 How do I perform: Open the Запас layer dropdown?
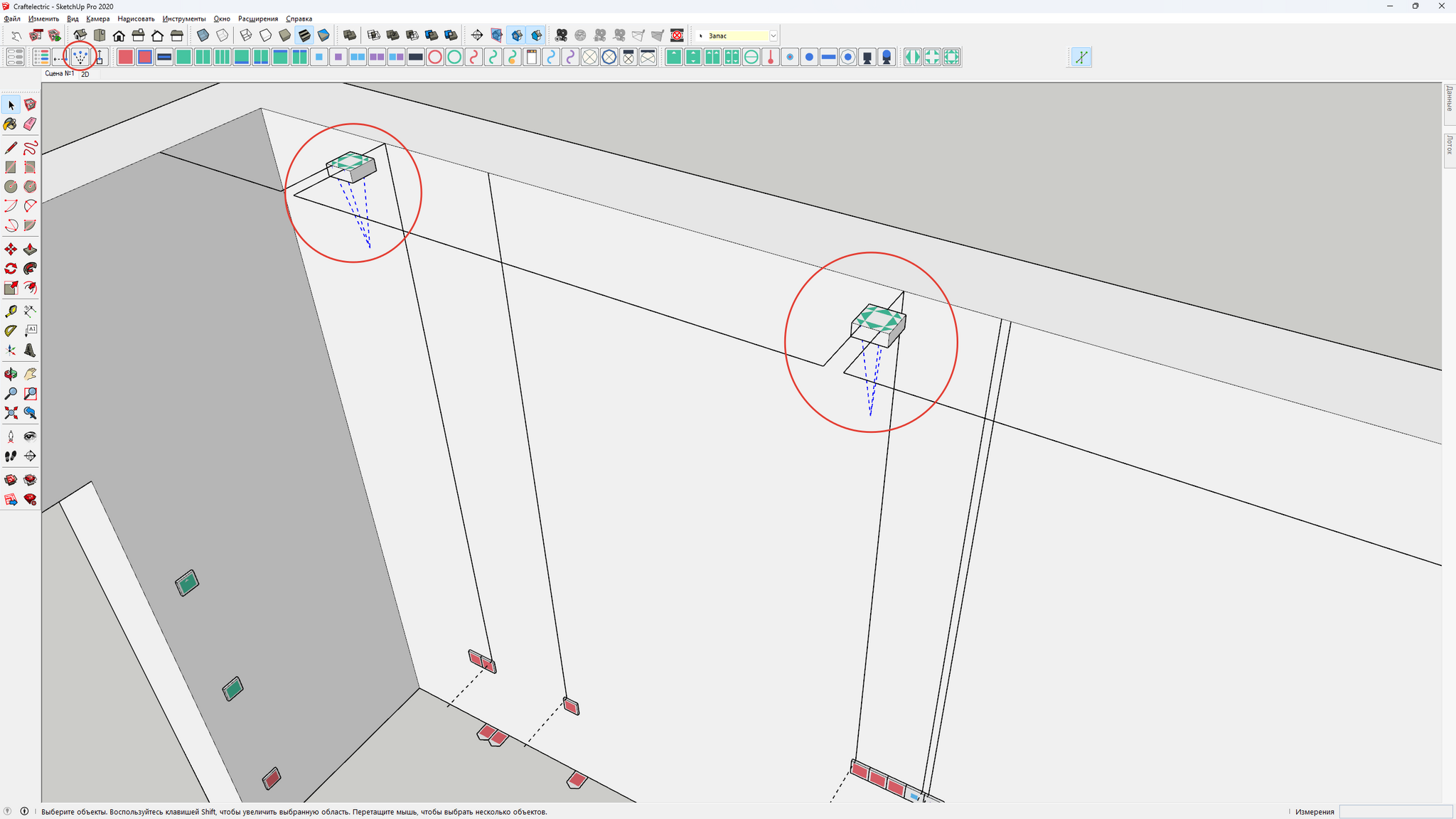(x=773, y=36)
